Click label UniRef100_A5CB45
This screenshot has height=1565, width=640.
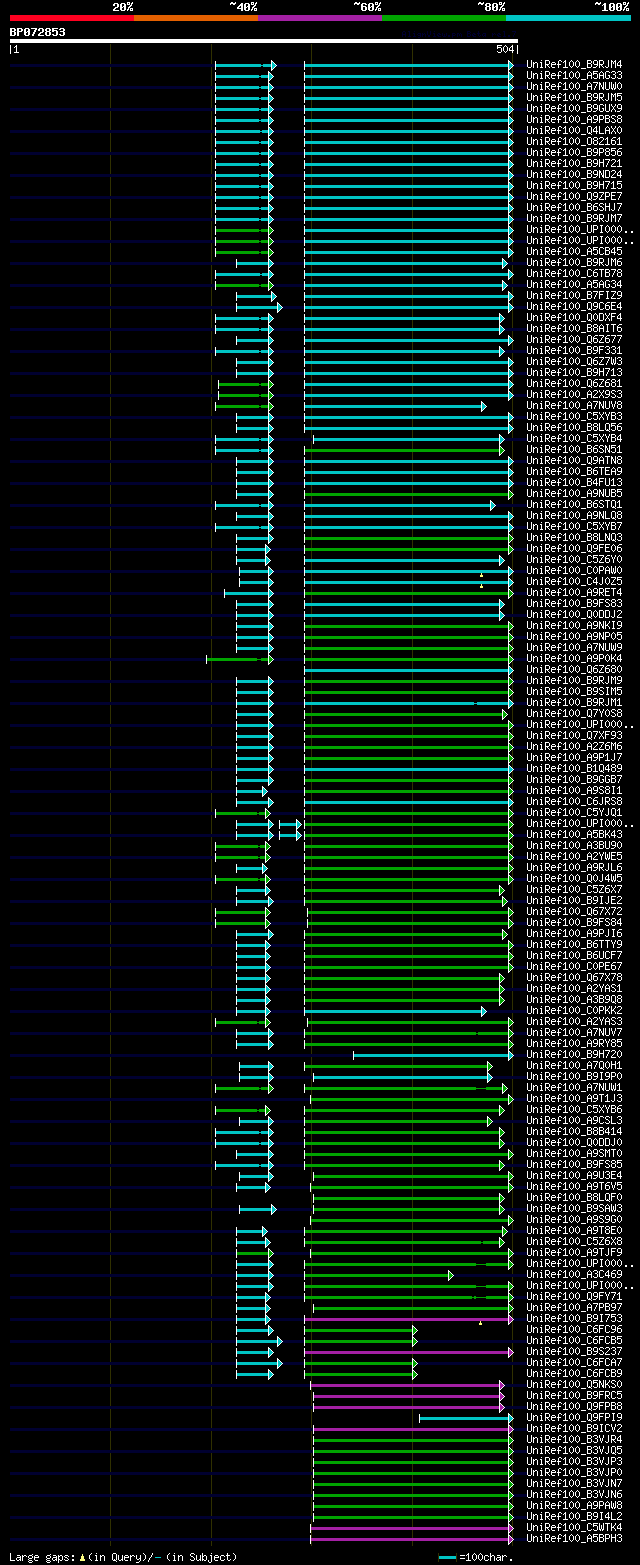point(574,251)
